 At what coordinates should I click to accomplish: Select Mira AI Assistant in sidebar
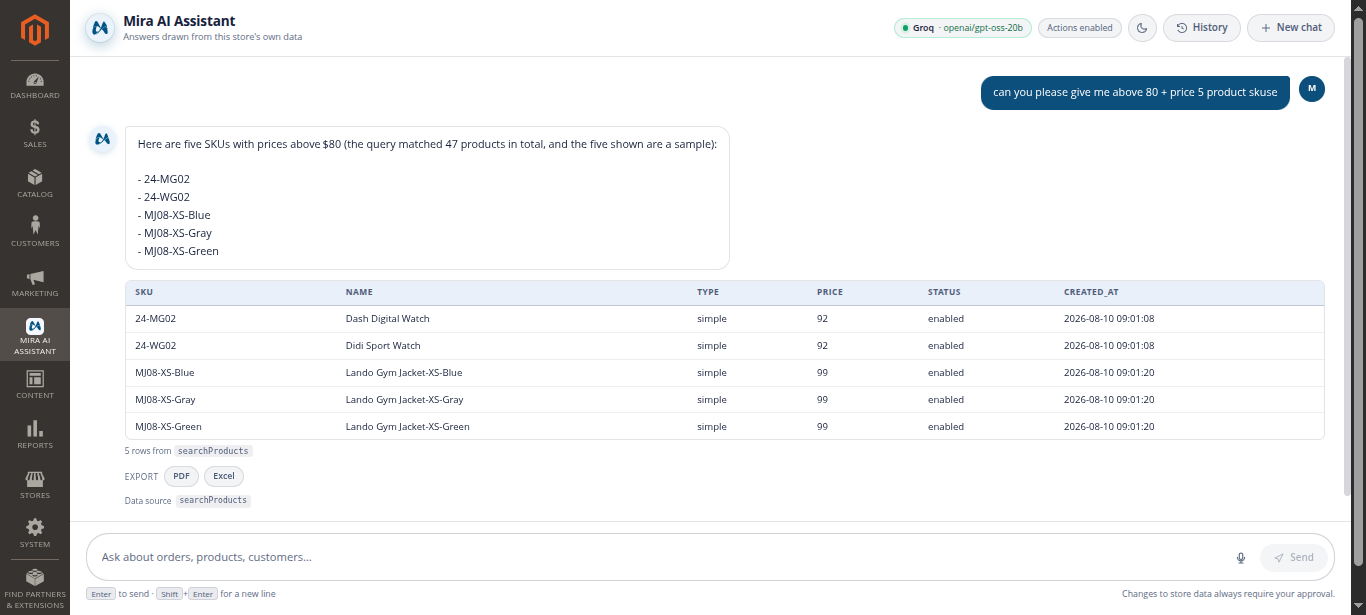click(x=35, y=336)
